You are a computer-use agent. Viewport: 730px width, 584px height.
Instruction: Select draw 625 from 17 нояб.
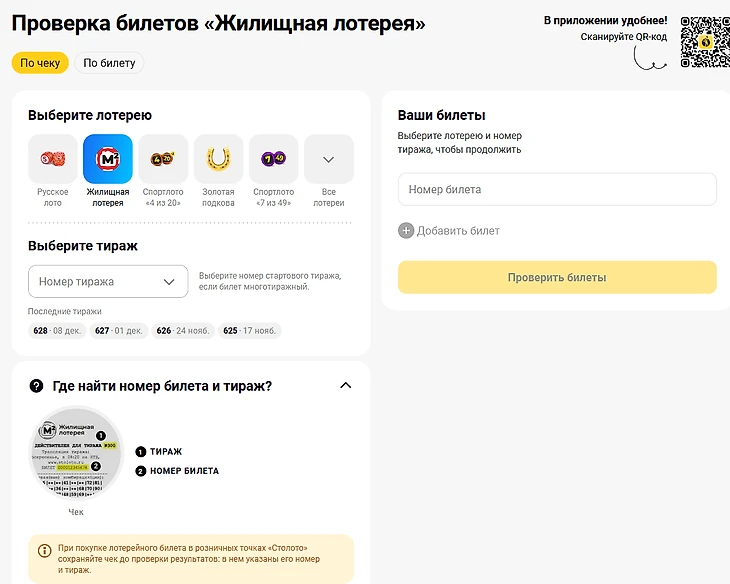250,331
